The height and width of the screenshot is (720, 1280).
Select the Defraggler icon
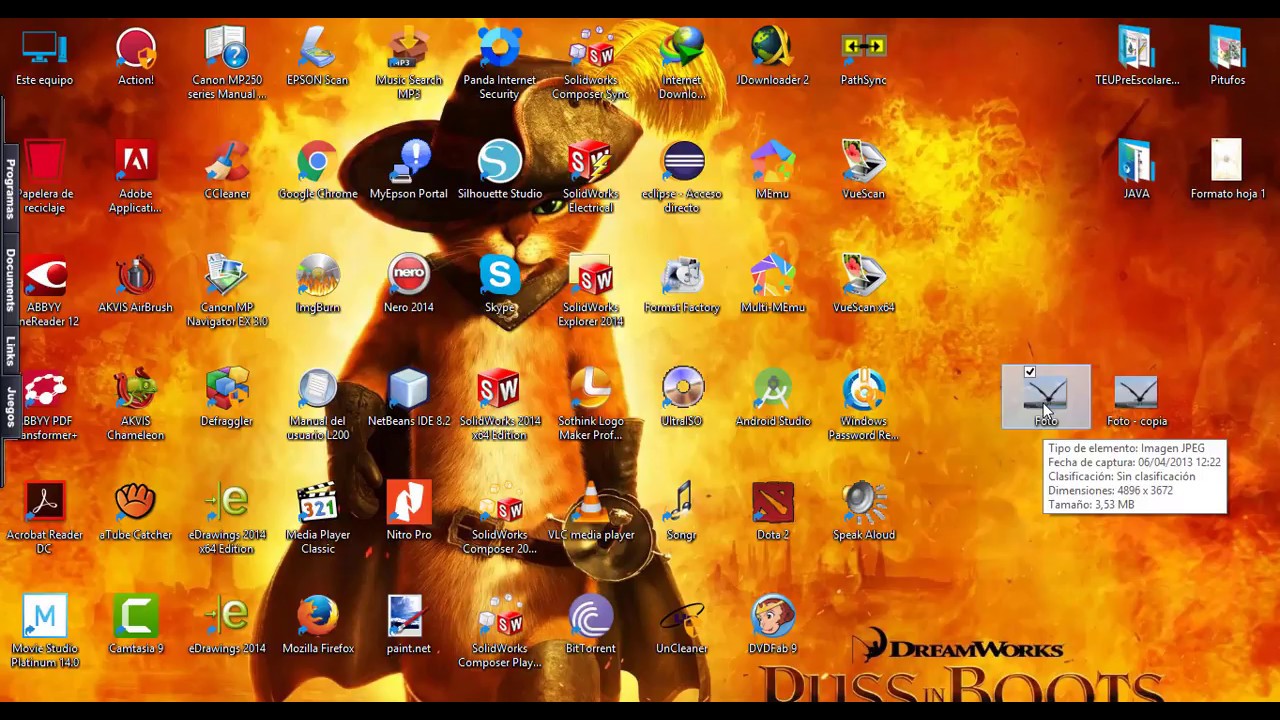tap(227, 390)
